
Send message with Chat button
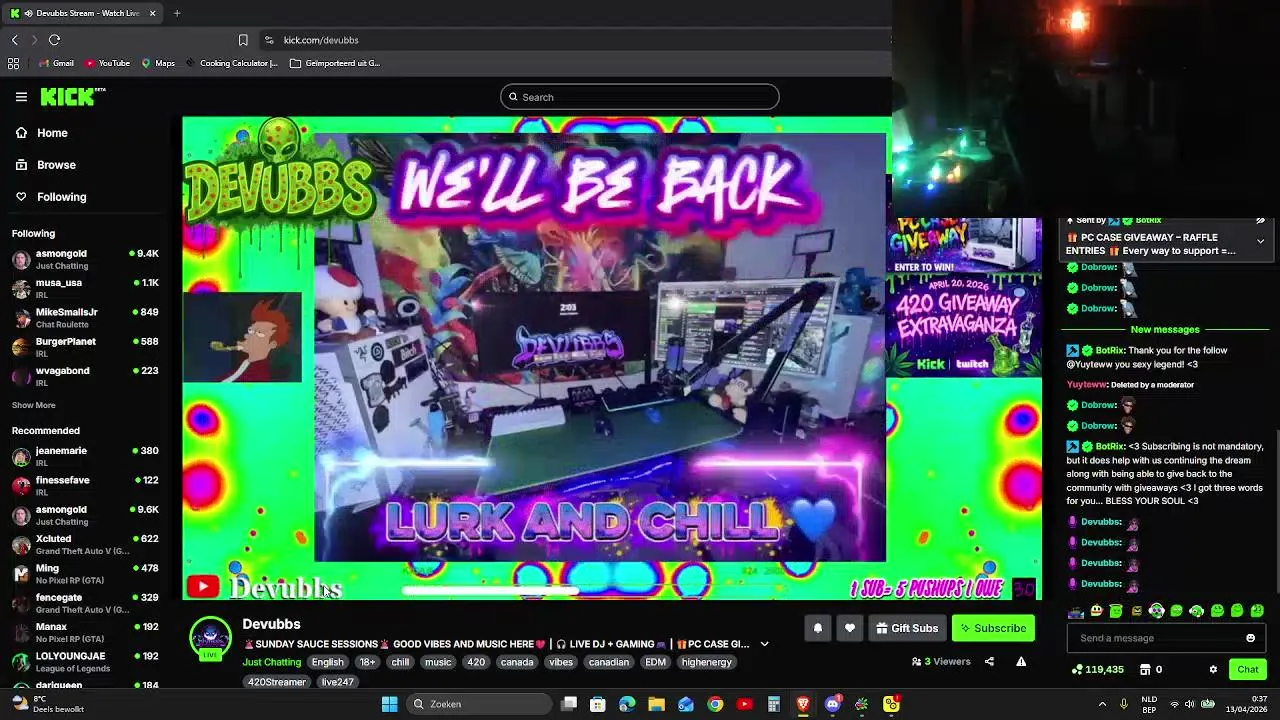(x=1248, y=669)
